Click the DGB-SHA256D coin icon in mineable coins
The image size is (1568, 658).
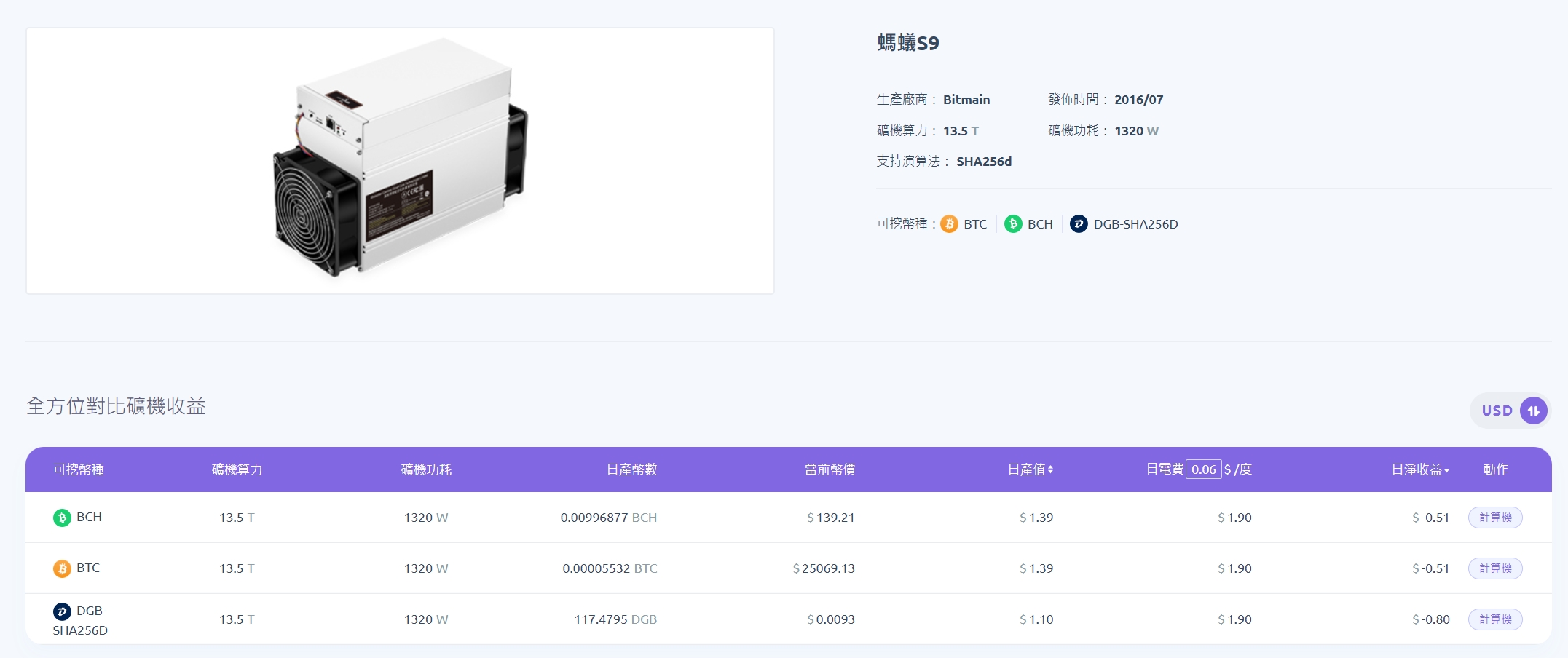pyautogui.click(x=1079, y=224)
